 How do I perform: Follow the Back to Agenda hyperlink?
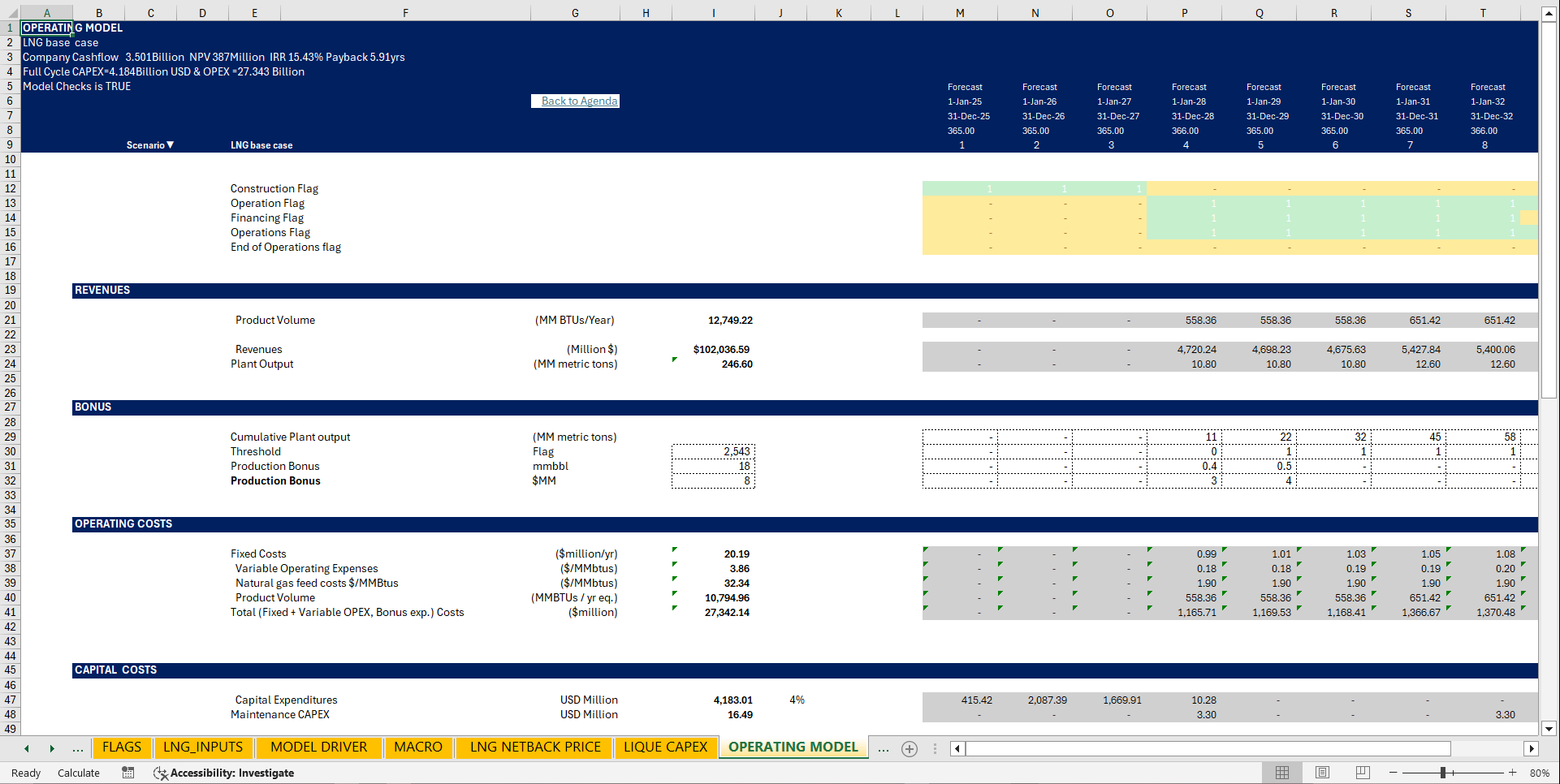(x=575, y=101)
